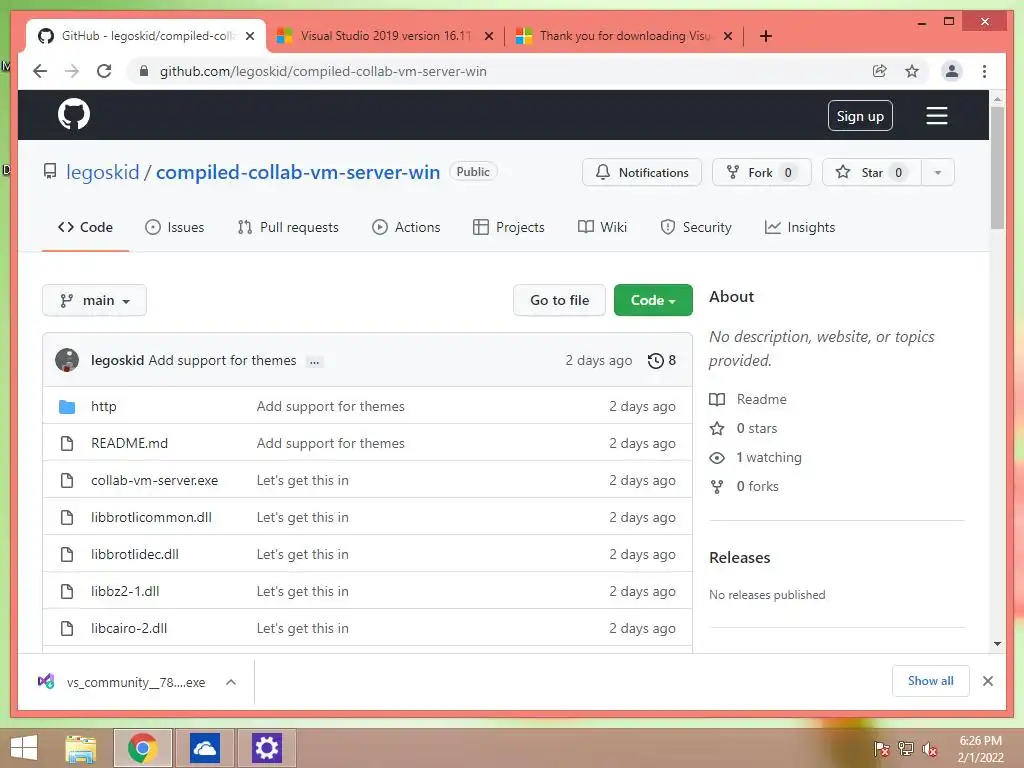Switch to the Visual Studio 2019 browser tab
This screenshot has height=768, width=1024.
pos(385,36)
